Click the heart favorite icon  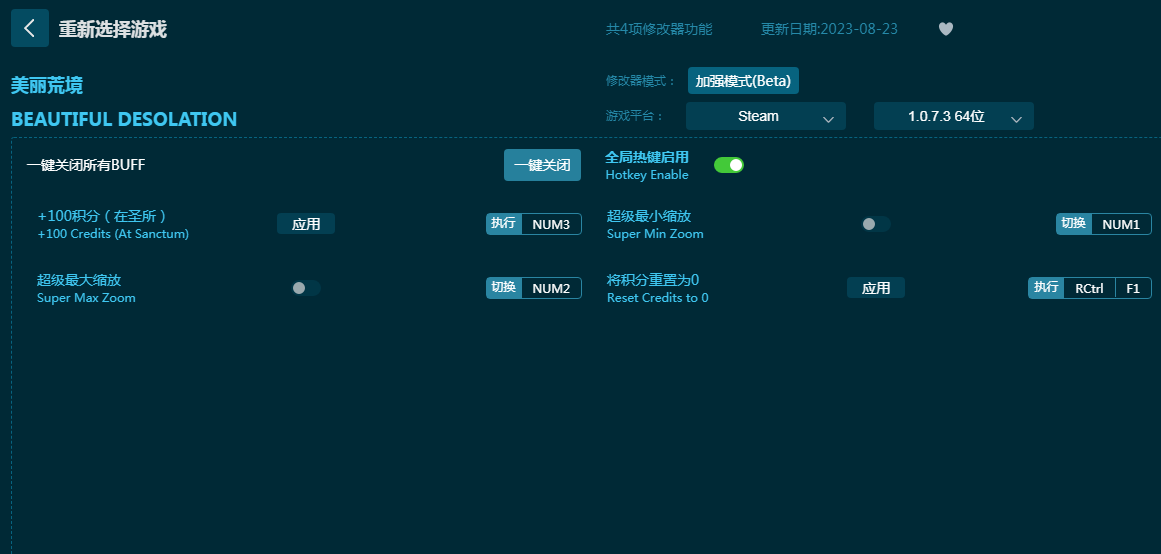click(946, 29)
